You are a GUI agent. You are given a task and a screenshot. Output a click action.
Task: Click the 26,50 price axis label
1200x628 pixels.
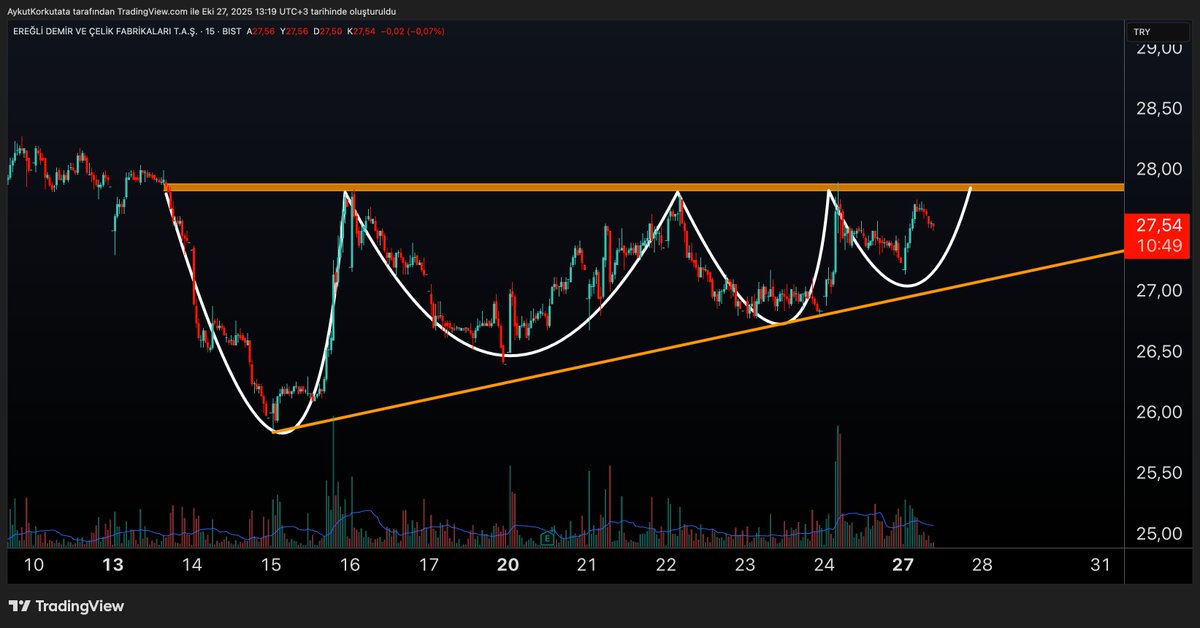[x=1157, y=352]
